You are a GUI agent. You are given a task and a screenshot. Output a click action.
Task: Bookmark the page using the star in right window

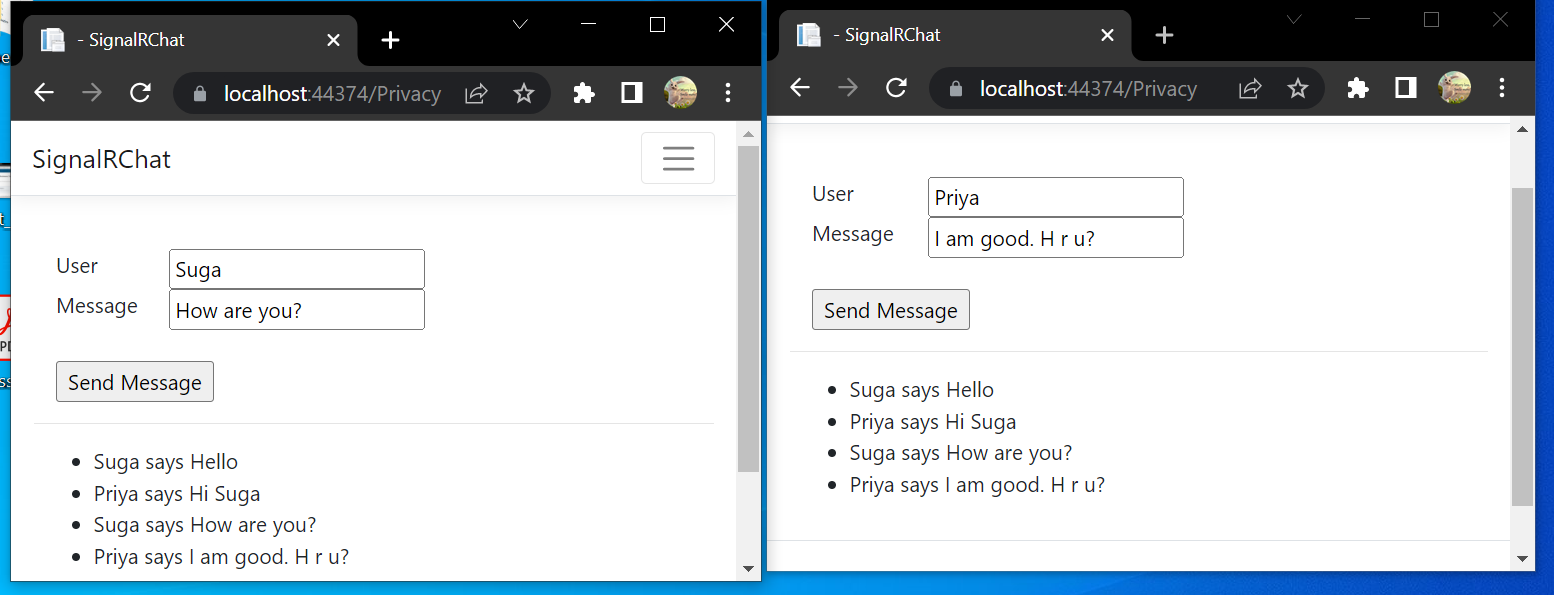1297,88
